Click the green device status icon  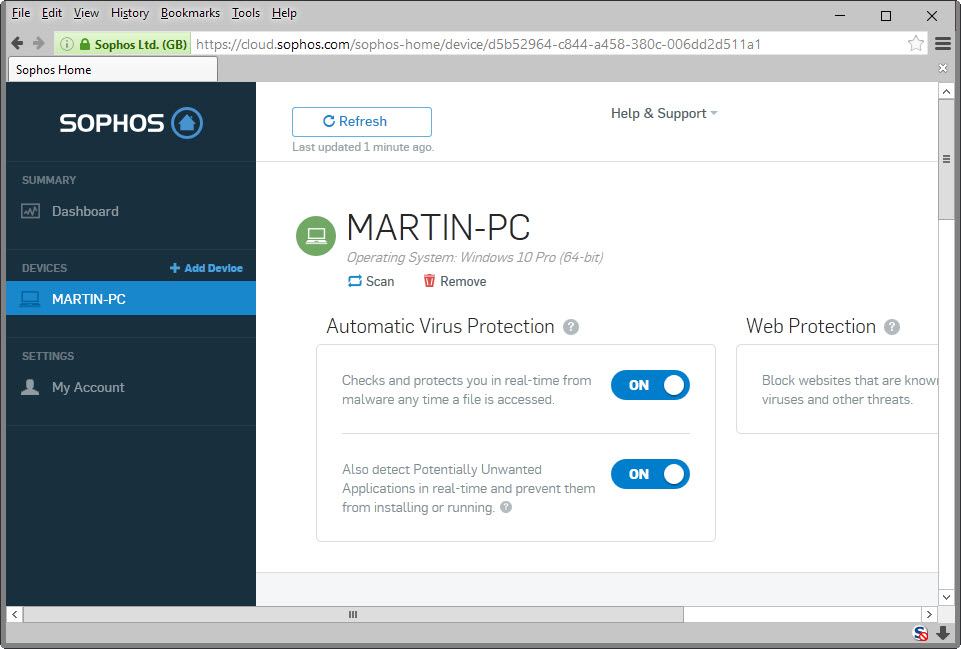pyautogui.click(x=316, y=235)
